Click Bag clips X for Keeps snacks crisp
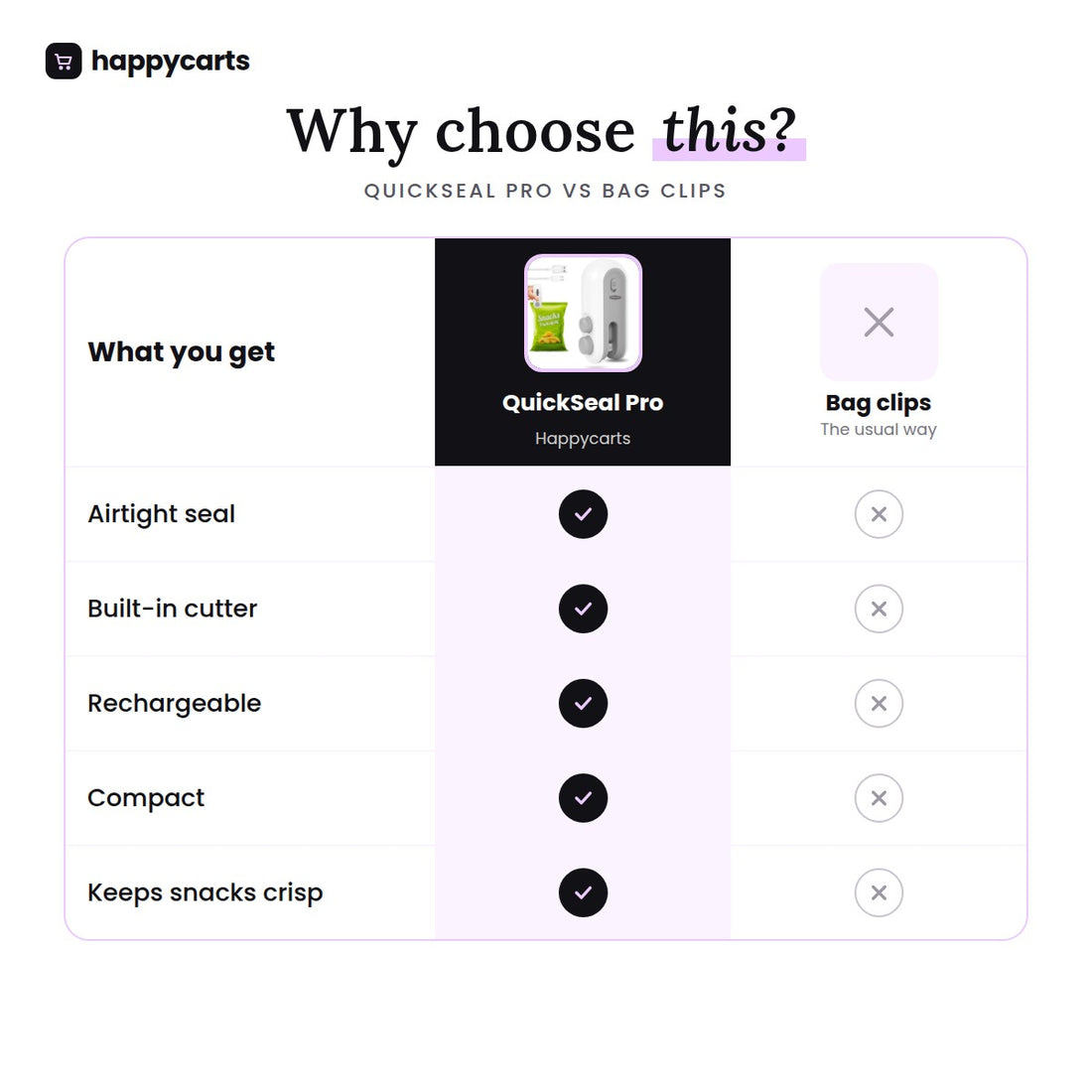 tap(879, 892)
